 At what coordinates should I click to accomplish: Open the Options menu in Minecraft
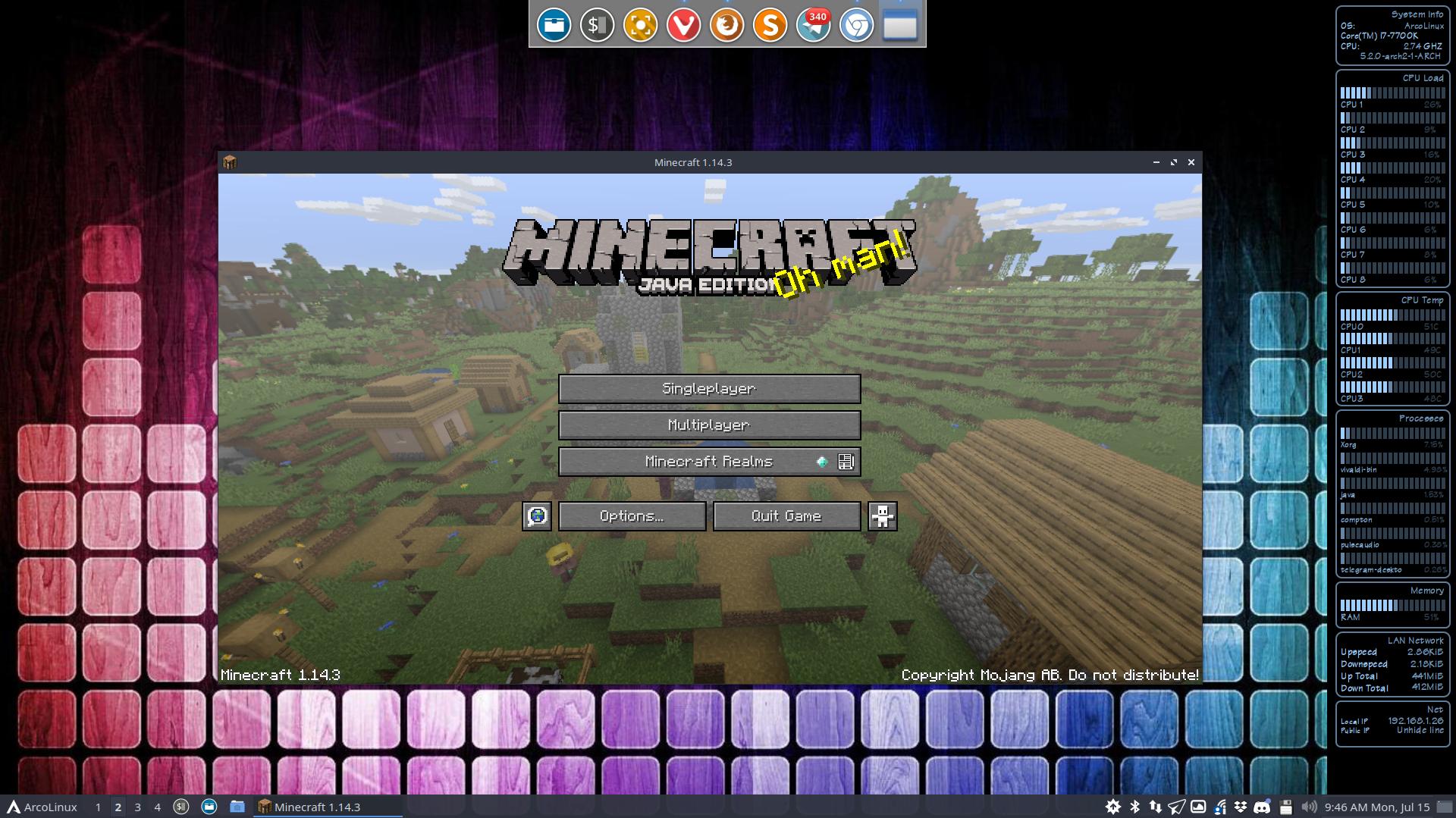pyautogui.click(x=631, y=516)
